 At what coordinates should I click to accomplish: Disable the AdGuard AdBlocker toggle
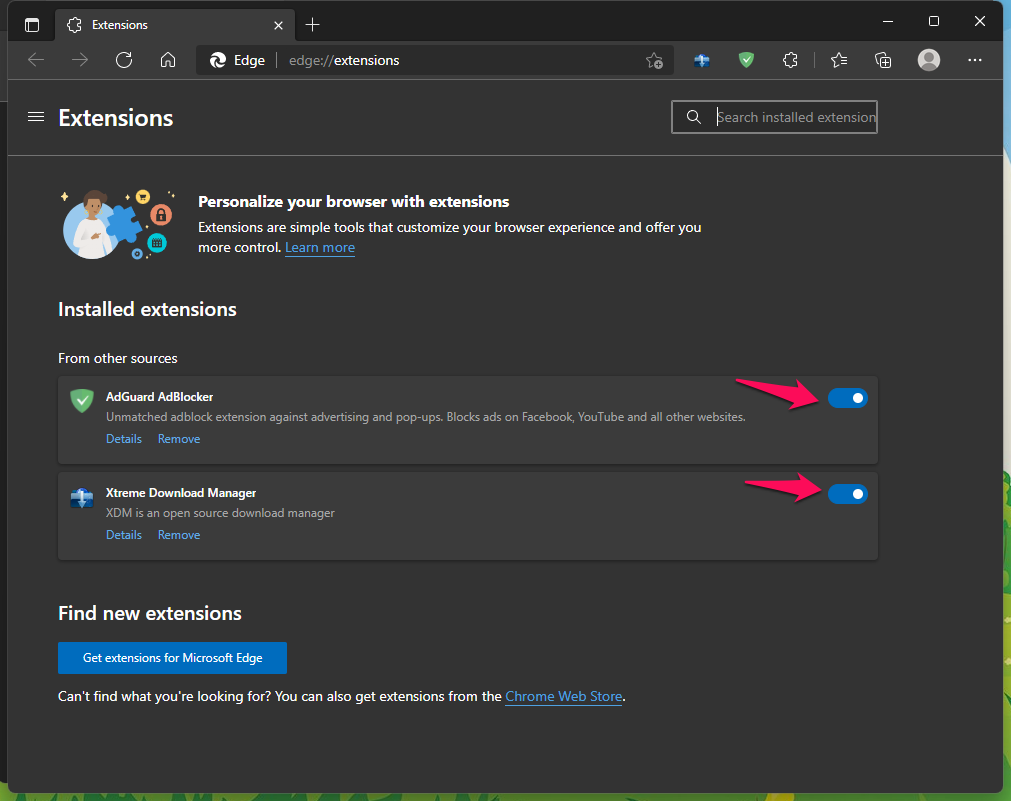tap(847, 398)
